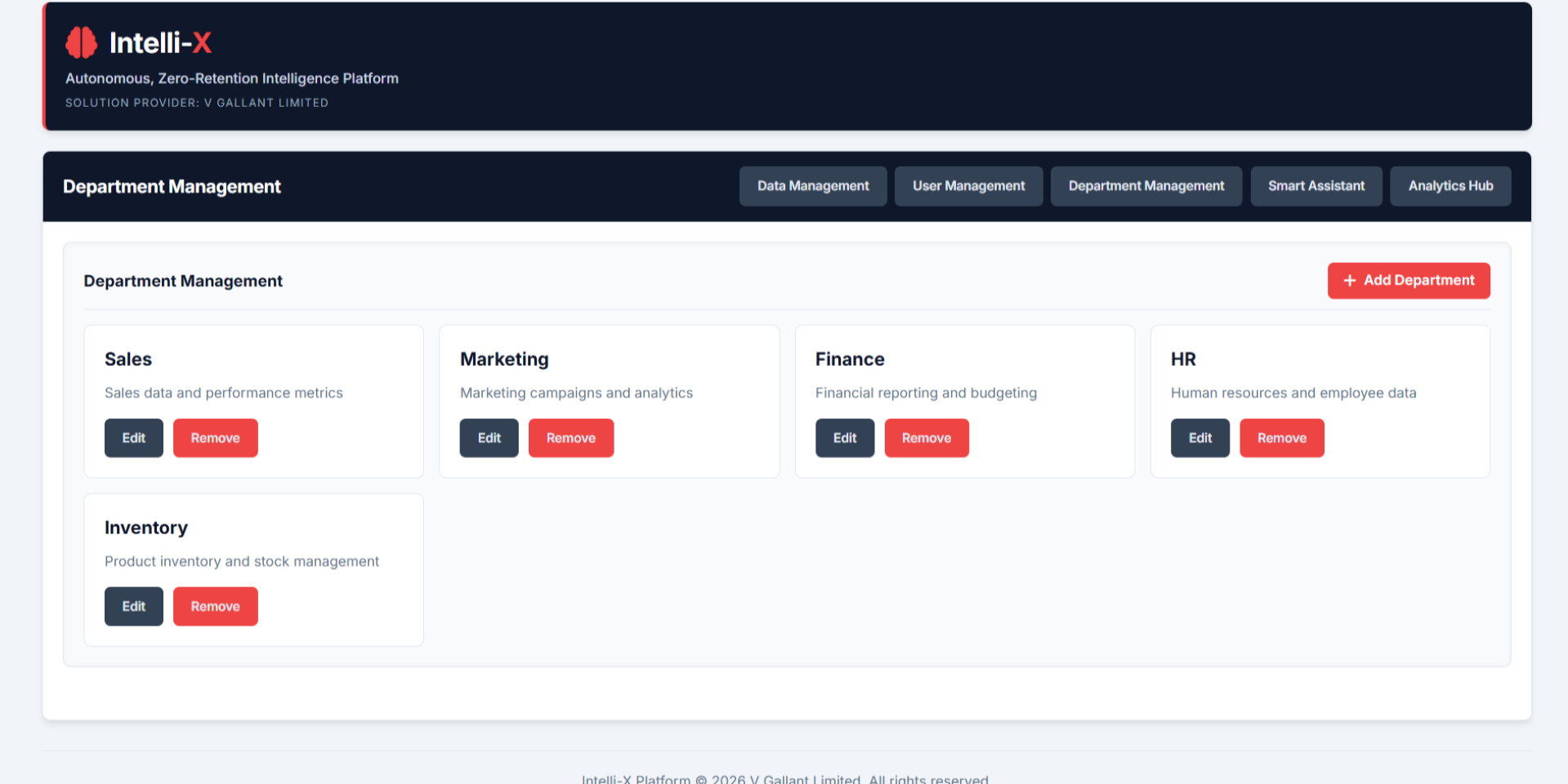Select the Inventory card heading

pyautogui.click(x=146, y=528)
